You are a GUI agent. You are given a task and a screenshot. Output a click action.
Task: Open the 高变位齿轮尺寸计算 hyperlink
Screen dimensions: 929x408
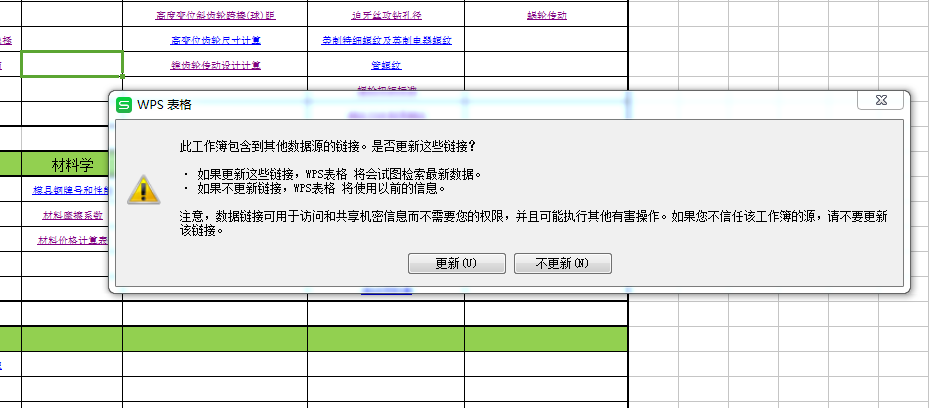pyautogui.click(x=216, y=40)
